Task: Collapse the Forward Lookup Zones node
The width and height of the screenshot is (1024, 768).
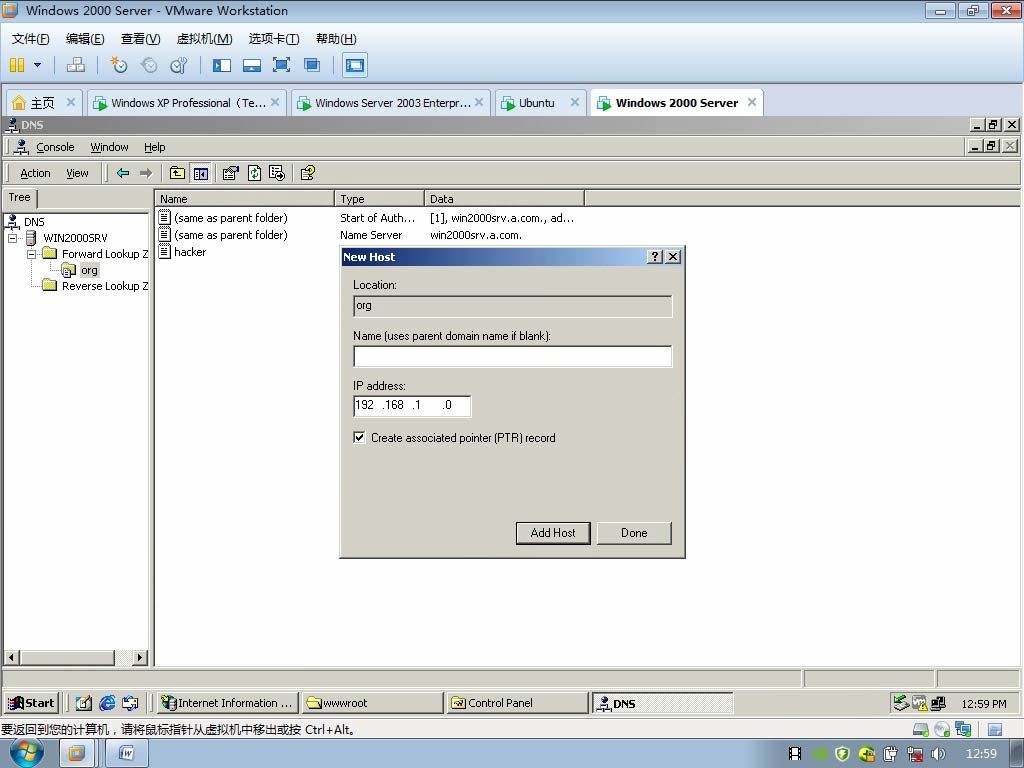Action: tap(31, 254)
